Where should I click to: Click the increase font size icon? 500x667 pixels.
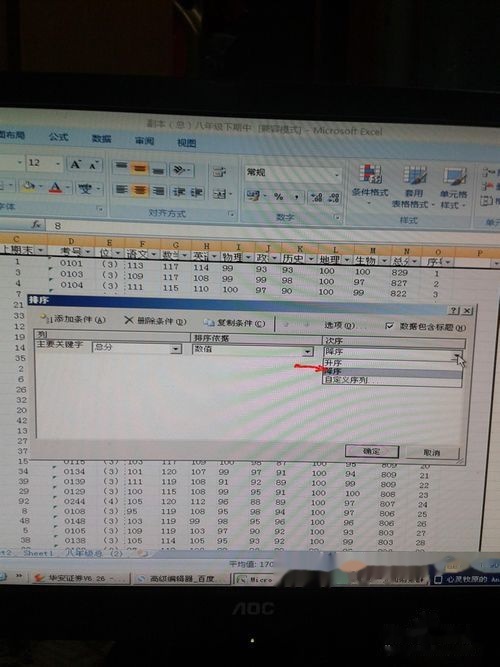pyautogui.click(x=76, y=164)
